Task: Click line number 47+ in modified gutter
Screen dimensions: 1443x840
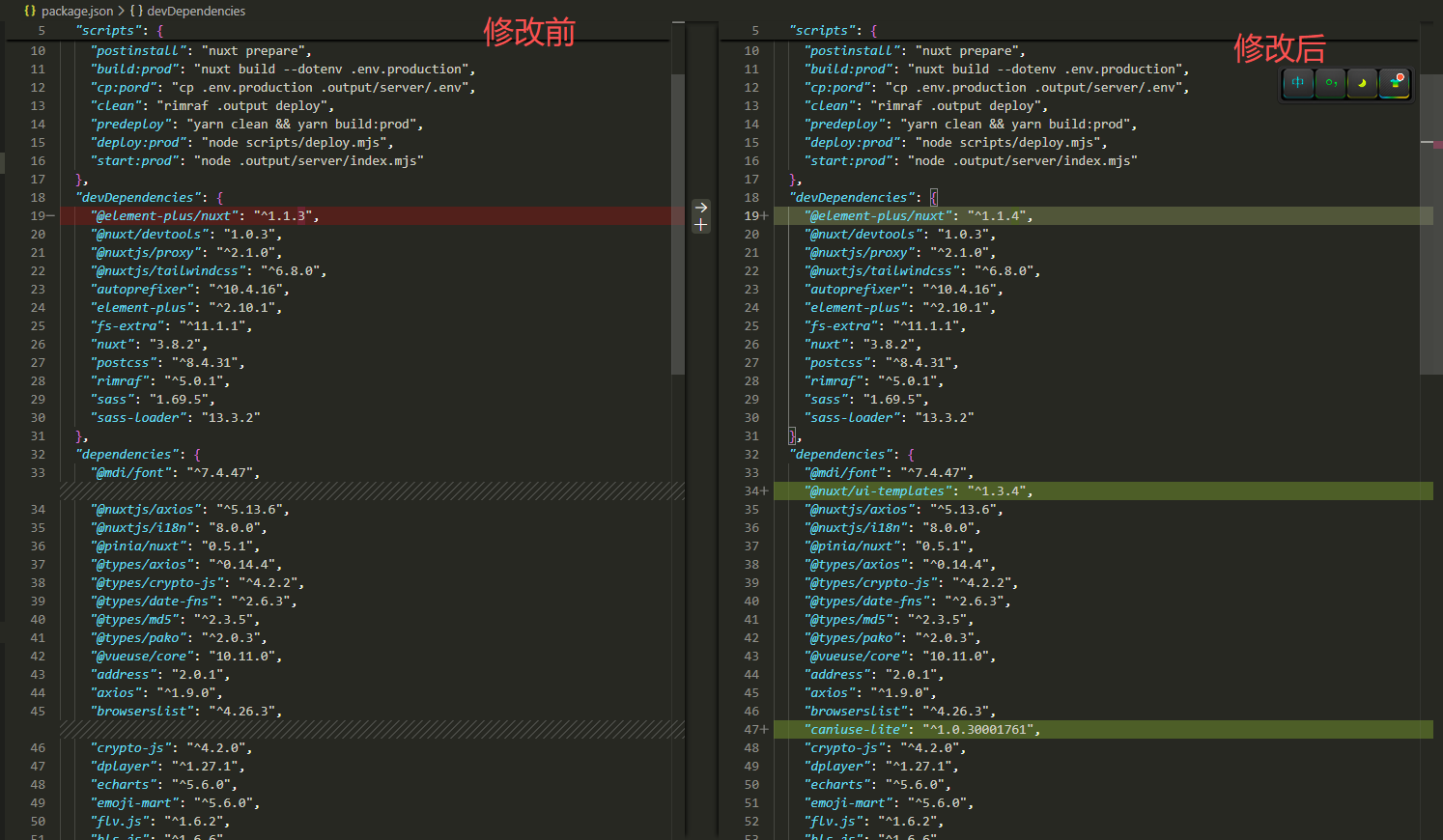Action: tap(756, 730)
